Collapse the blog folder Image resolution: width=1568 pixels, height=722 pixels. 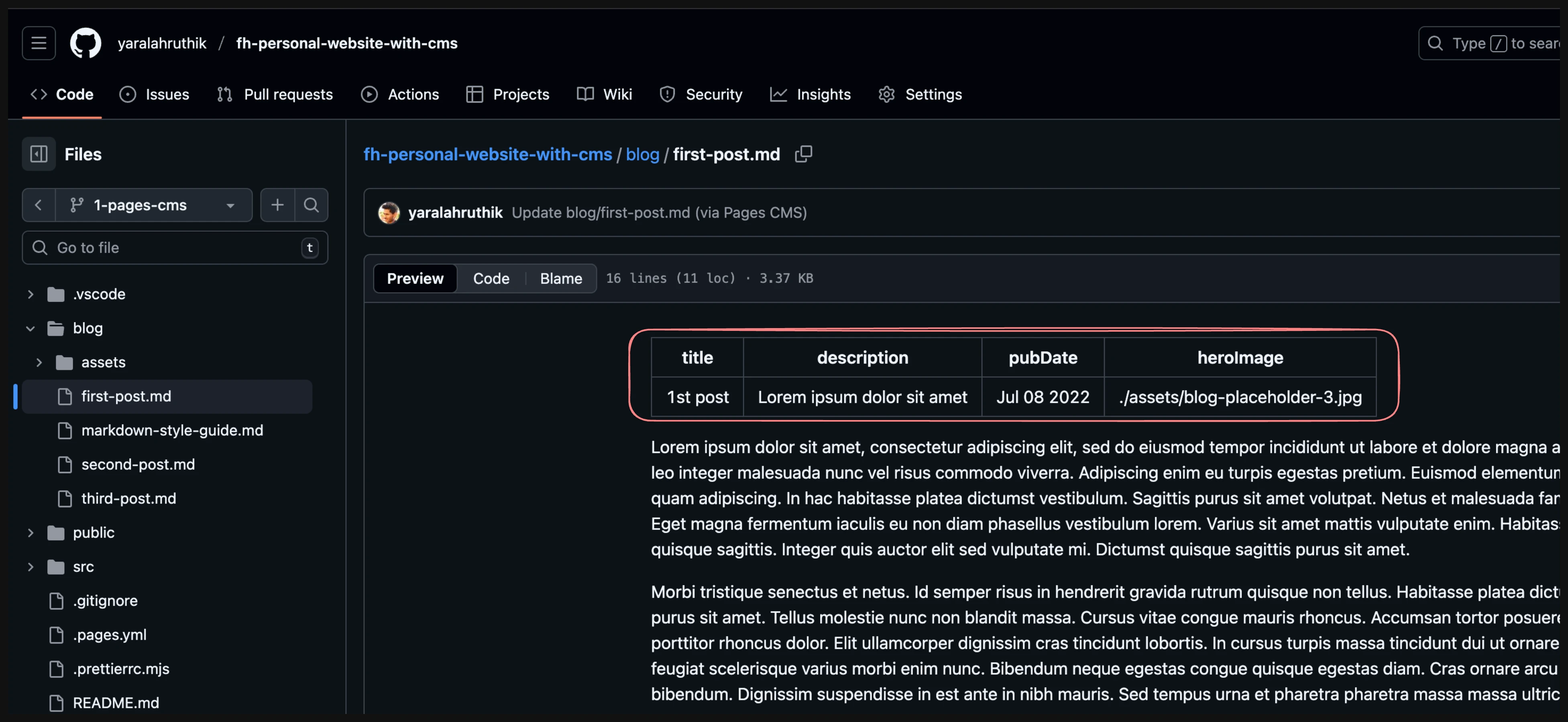coord(31,328)
